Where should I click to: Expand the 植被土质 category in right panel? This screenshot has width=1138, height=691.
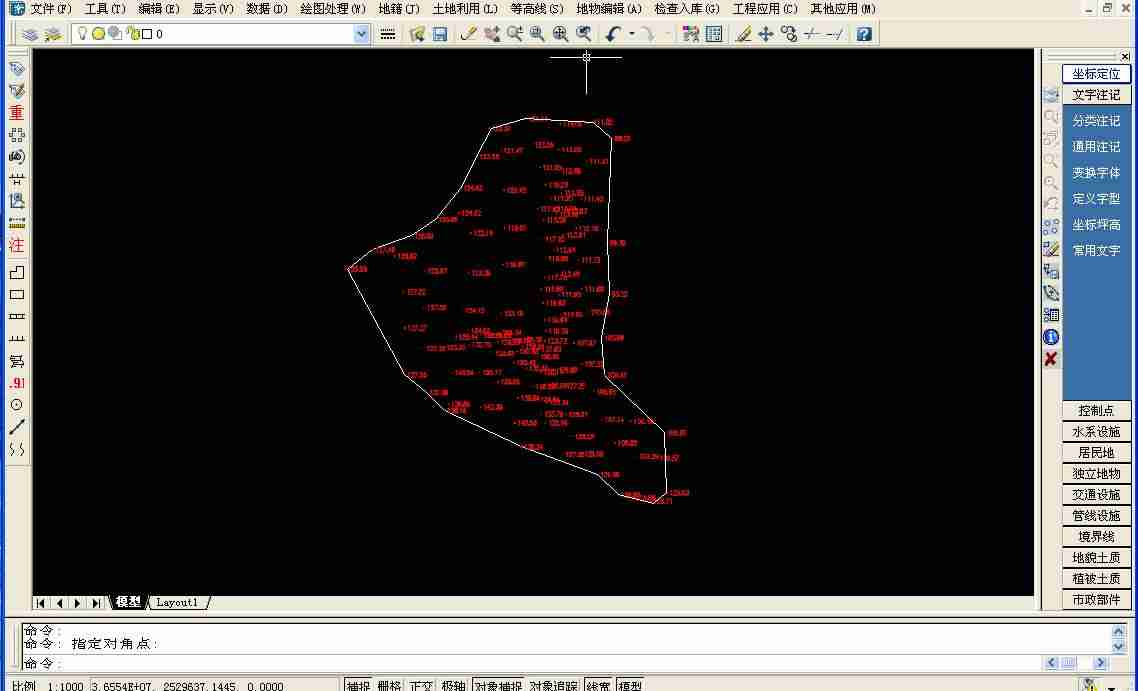[x=1096, y=579]
